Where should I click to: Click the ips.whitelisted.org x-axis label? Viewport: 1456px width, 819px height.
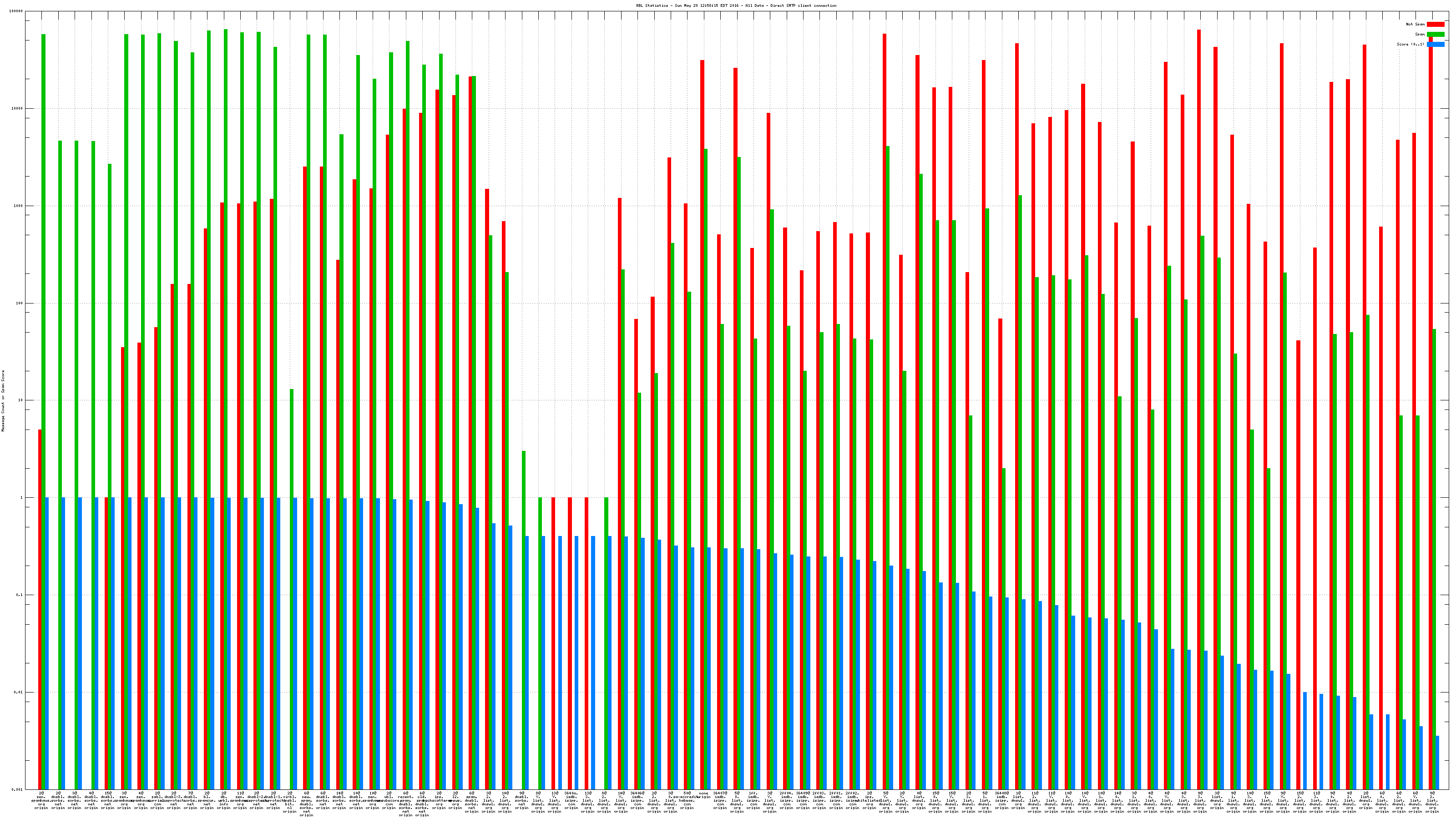869,800
